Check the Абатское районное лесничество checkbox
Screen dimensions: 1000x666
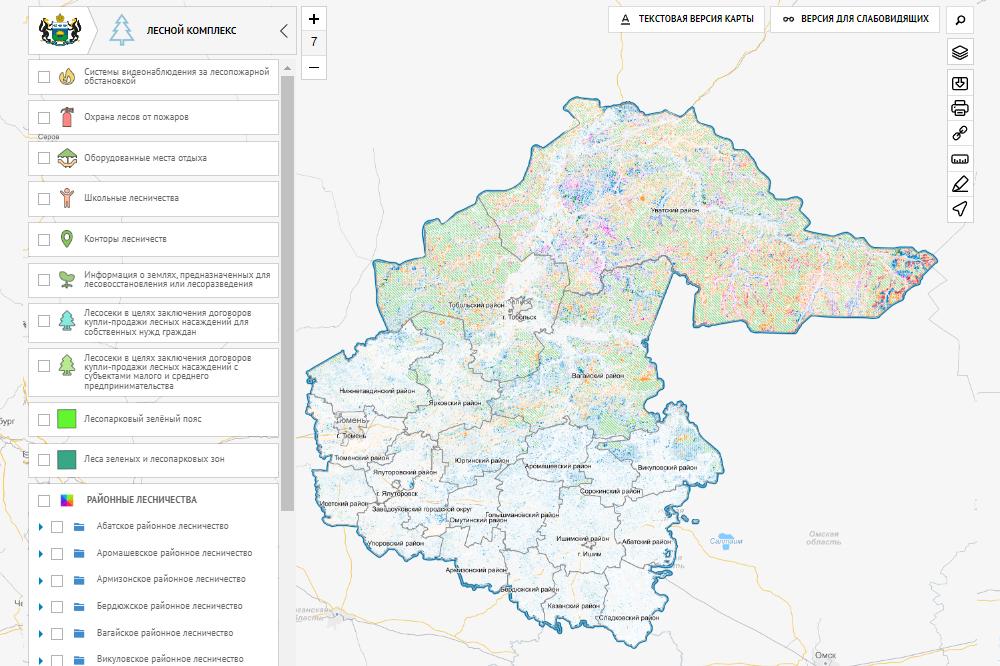coord(57,527)
